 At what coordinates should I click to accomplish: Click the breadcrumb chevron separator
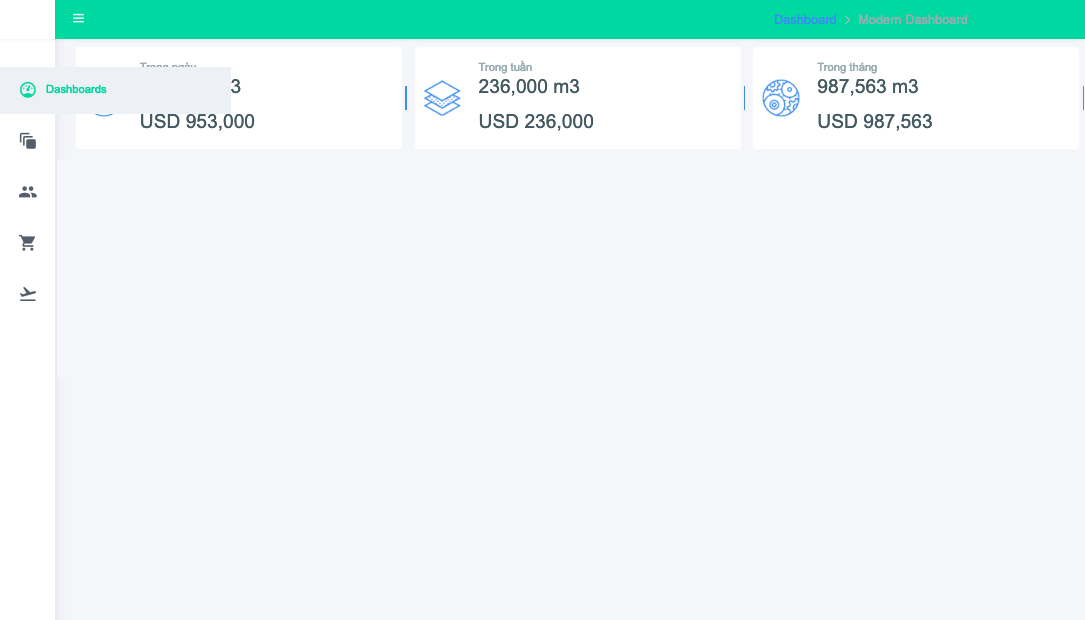point(847,20)
